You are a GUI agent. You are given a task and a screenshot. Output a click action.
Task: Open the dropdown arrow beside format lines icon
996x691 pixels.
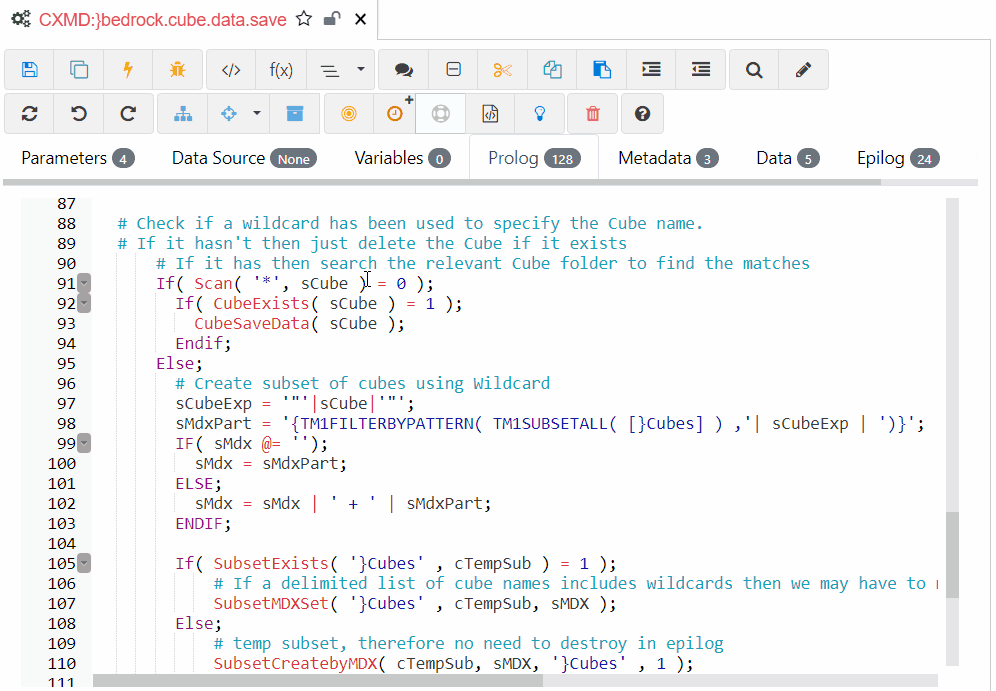pyautogui.click(x=360, y=70)
